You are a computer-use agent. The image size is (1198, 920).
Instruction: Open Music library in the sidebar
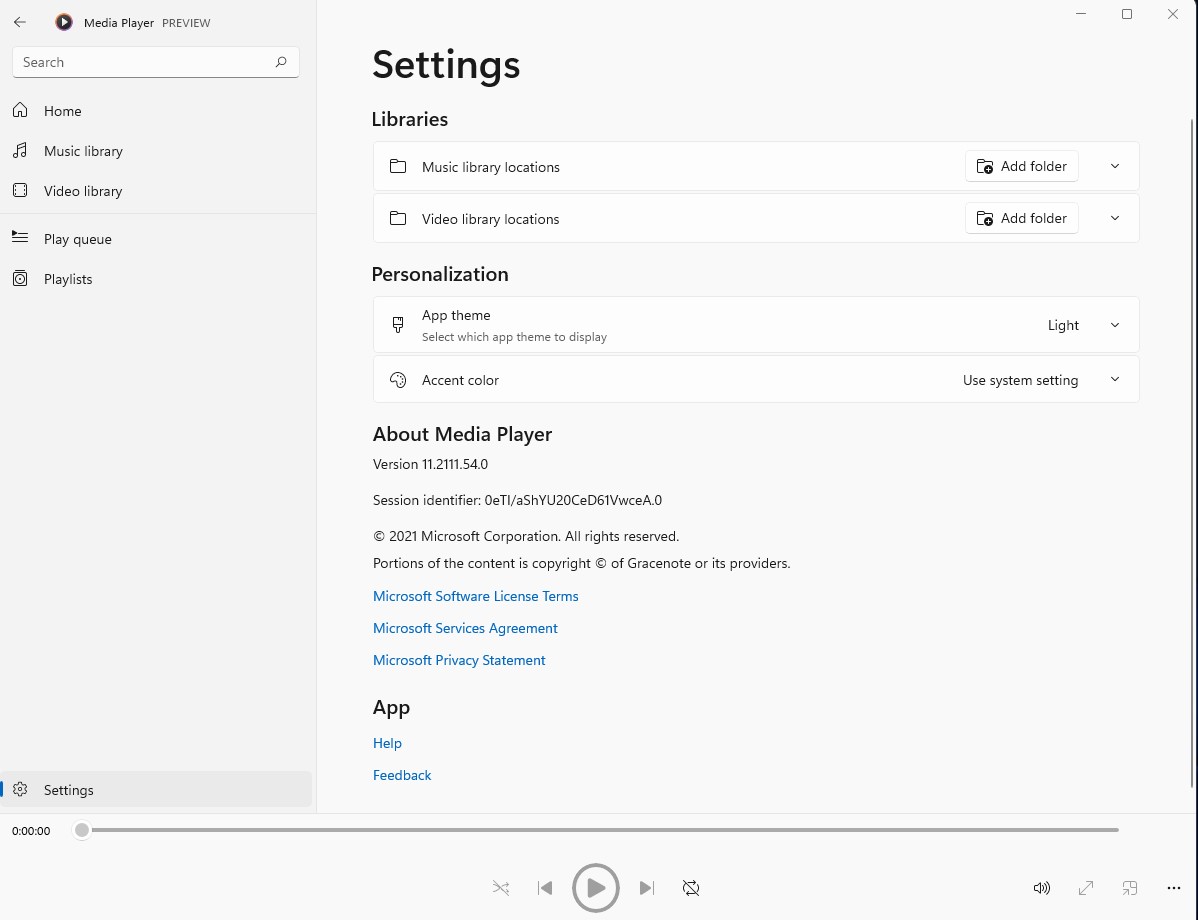83,151
